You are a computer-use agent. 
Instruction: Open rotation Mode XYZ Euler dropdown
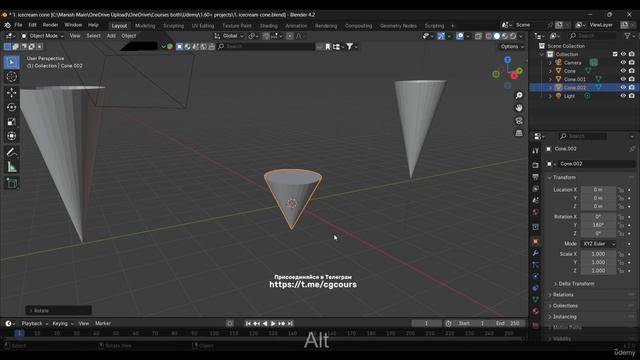click(x=598, y=244)
